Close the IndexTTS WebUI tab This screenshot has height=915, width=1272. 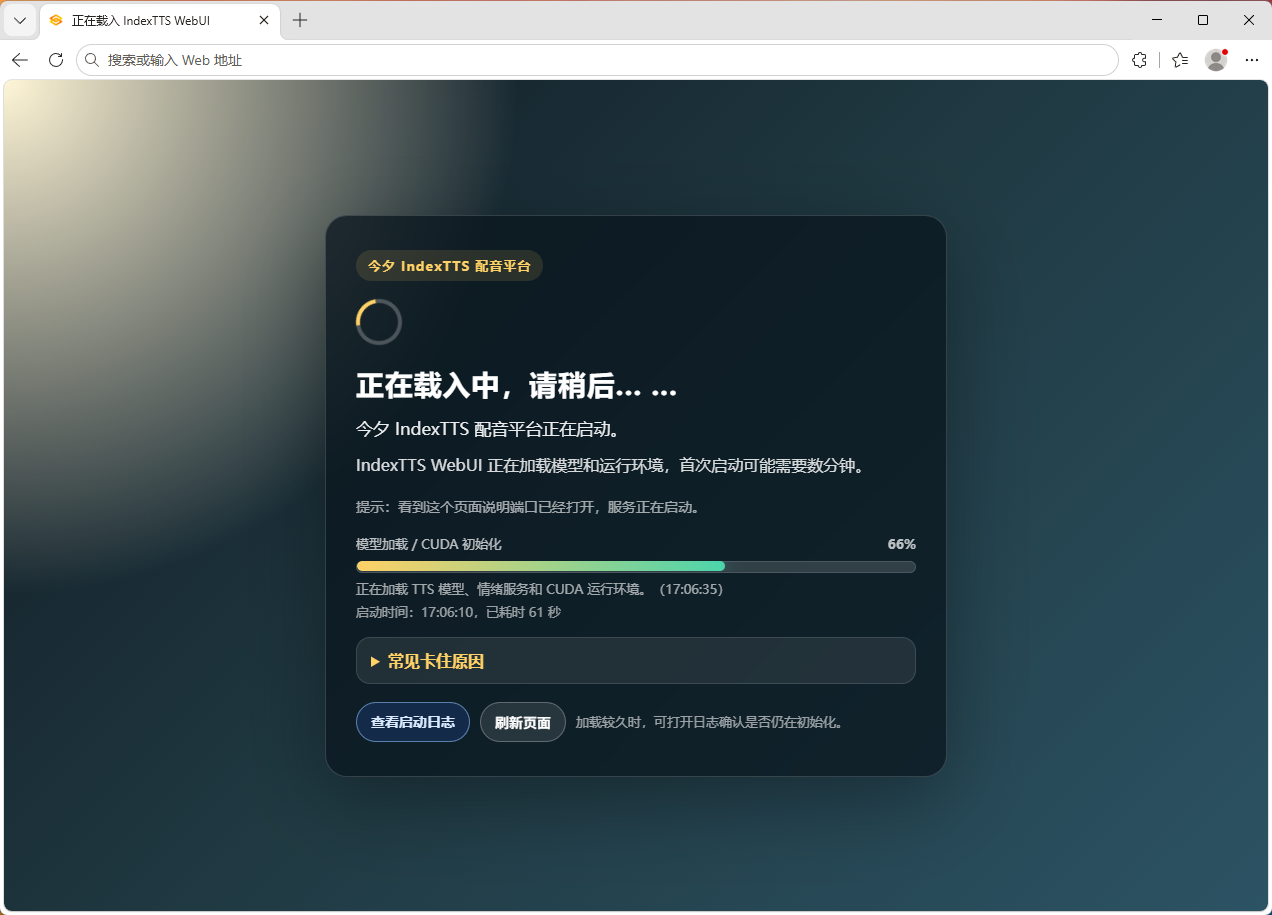click(264, 20)
